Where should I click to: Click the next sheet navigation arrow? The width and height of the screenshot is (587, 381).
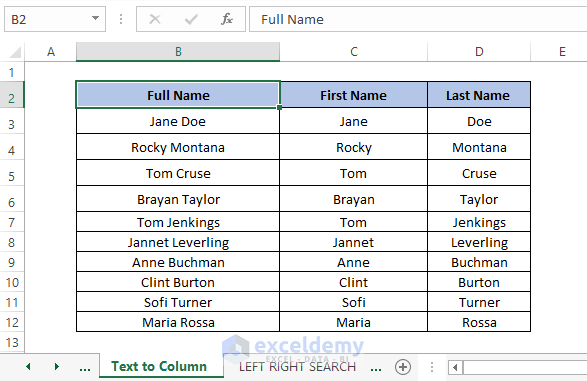(57, 366)
